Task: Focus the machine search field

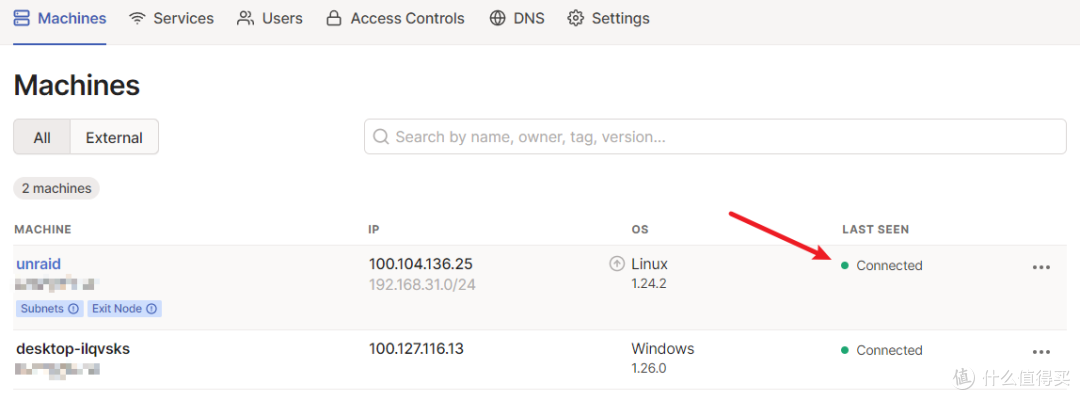Action: [715, 136]
